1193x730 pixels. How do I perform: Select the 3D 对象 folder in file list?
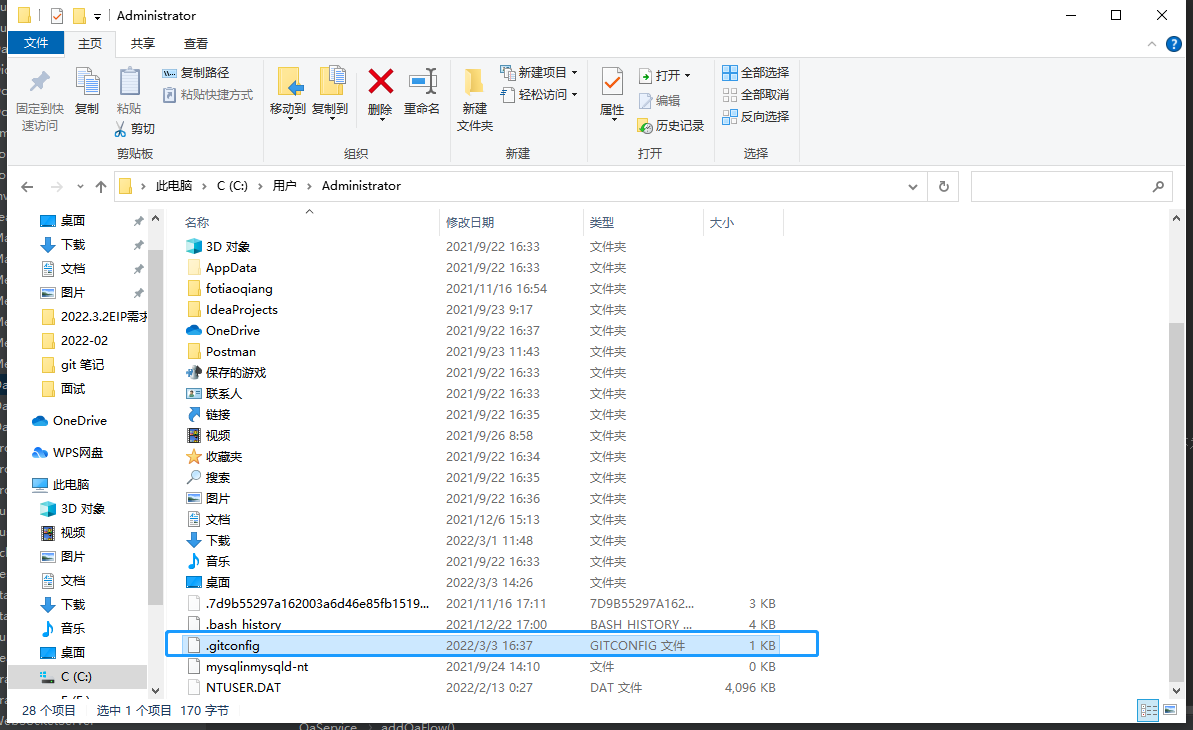228,247
